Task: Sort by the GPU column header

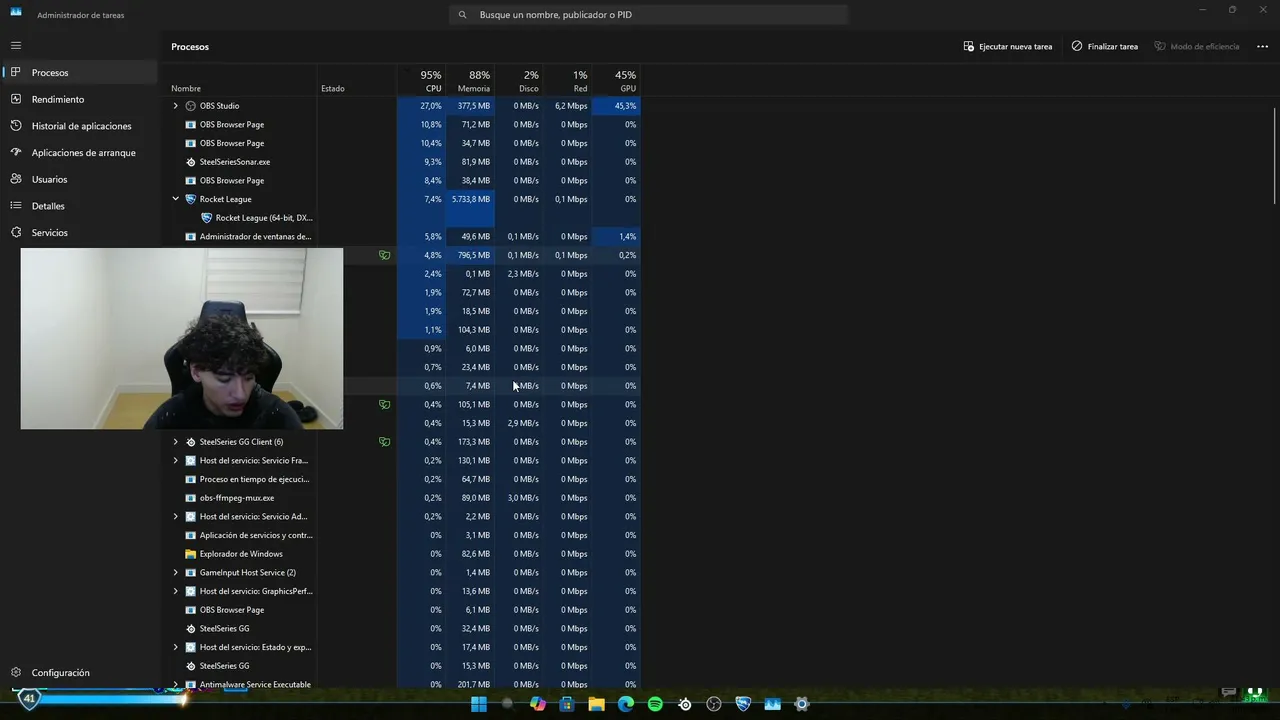Action: pyautogui.click(x=616, y=82)
